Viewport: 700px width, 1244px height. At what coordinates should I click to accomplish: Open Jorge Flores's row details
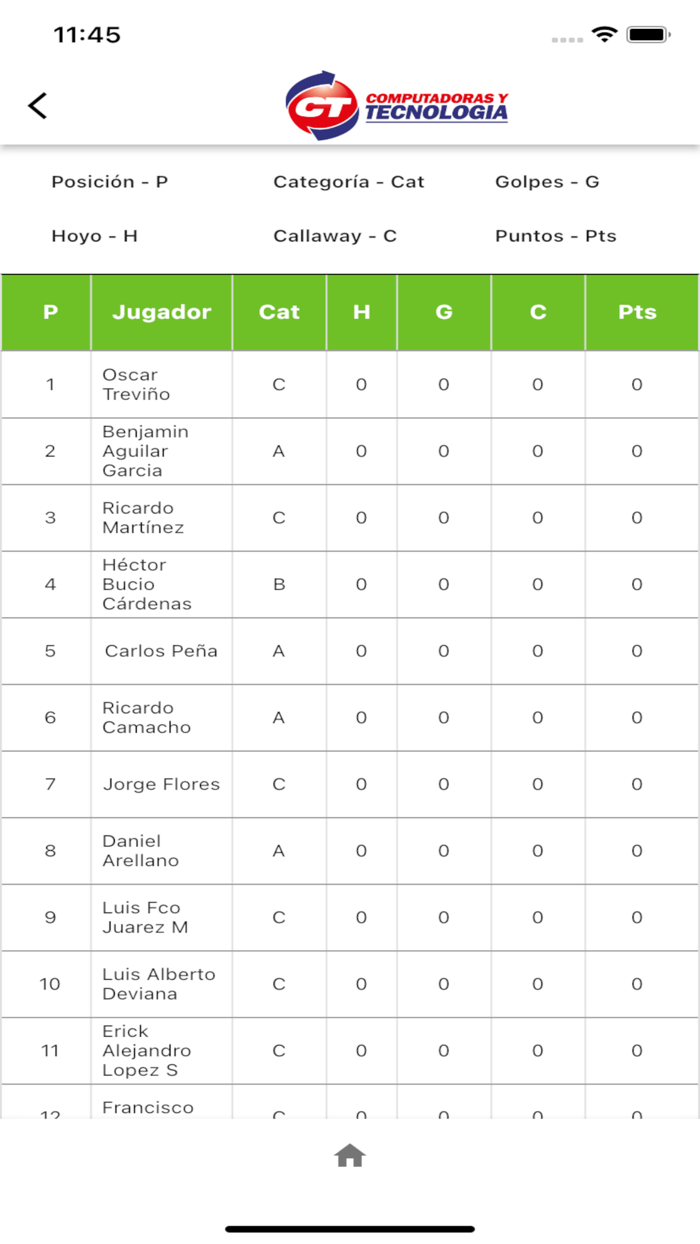click(x=161, y=784)
